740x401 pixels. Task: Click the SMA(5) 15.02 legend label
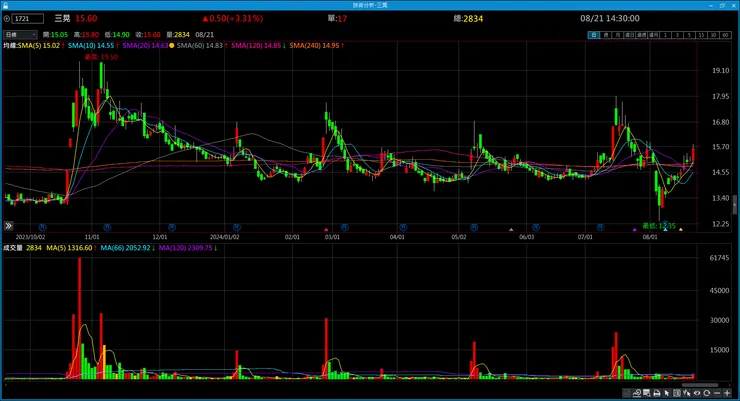click(39, 45)
